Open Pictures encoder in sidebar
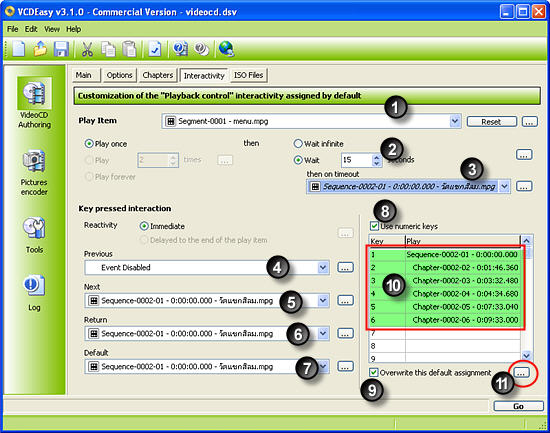 pos(34,172)
